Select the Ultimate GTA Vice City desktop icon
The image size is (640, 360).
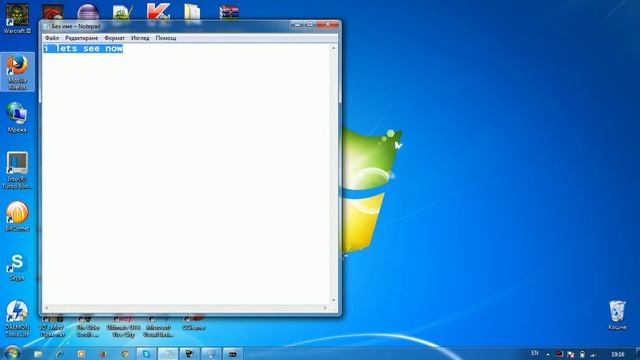(123, 327)
